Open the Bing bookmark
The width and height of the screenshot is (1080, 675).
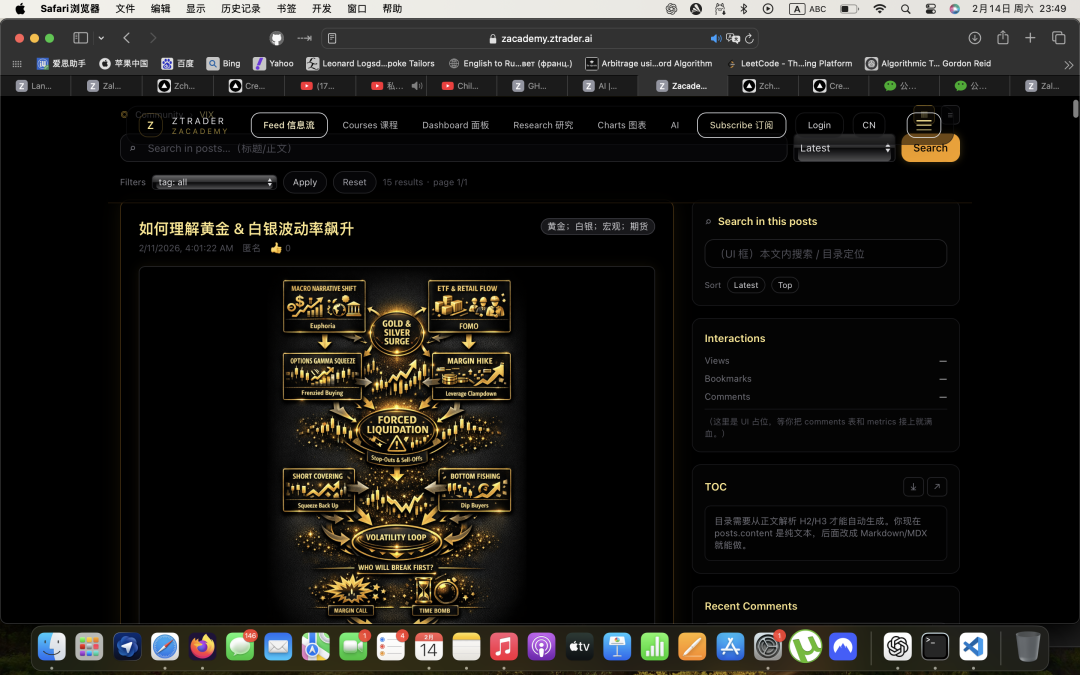pos(224,63)
